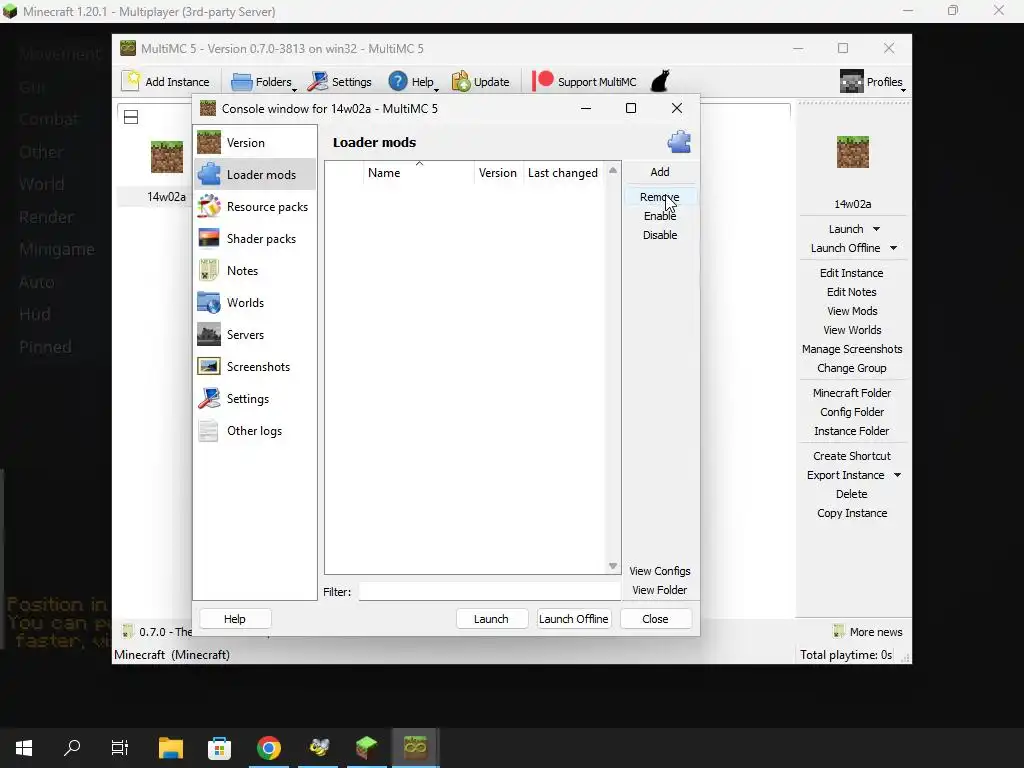The height and width of the screenshot is (768, 1024).
Task: Open the Launch dropdown arrow in right panel
Action: tap(876, 229)
